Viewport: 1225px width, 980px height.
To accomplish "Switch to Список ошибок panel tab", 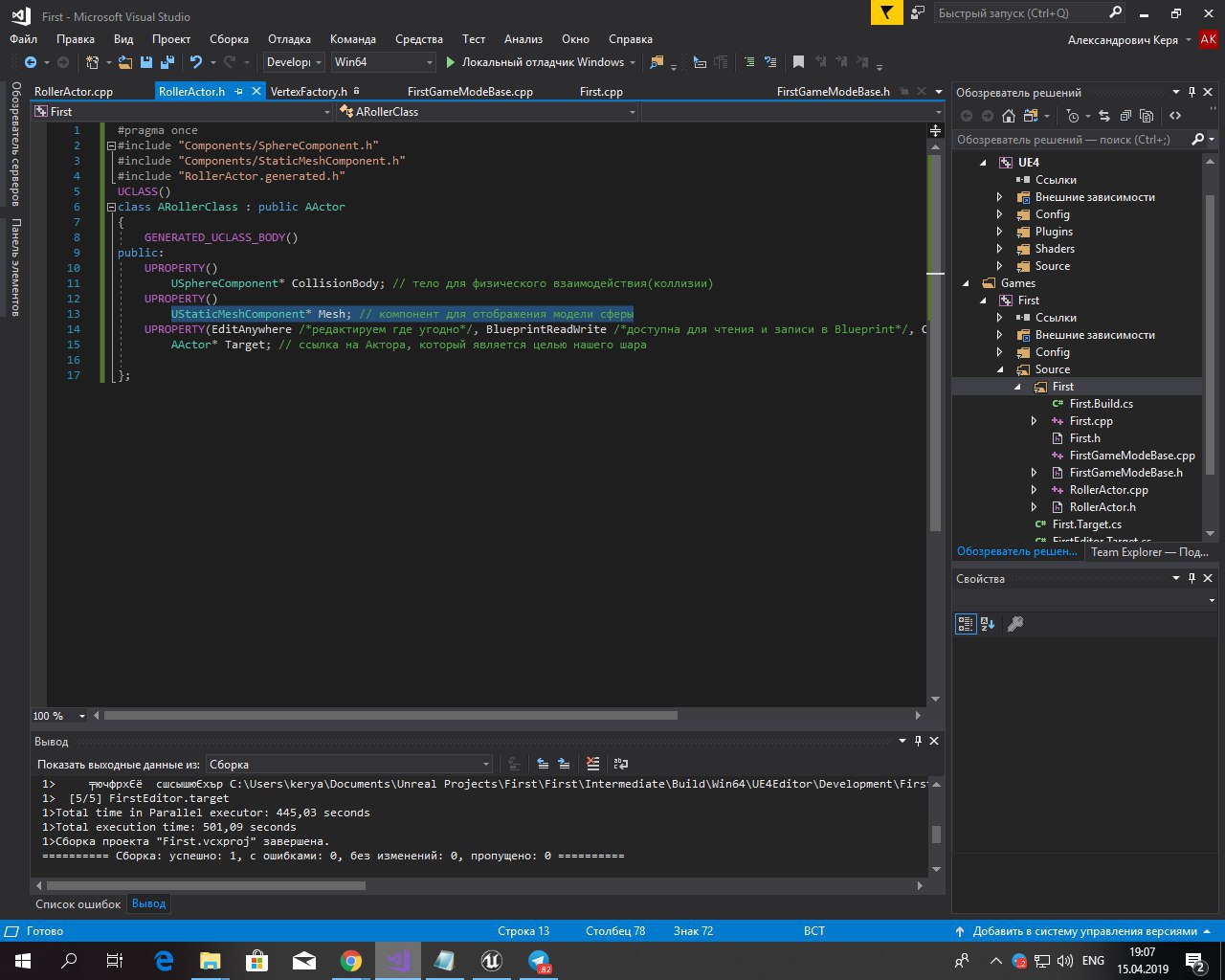I will [78, 903].
